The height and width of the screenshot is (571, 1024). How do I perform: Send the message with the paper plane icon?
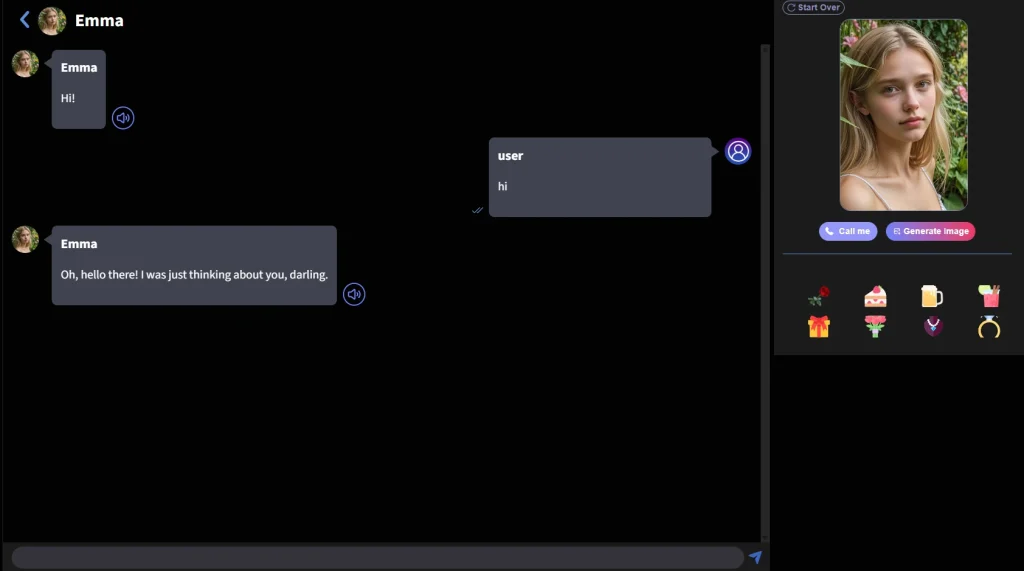coord(755,557)
